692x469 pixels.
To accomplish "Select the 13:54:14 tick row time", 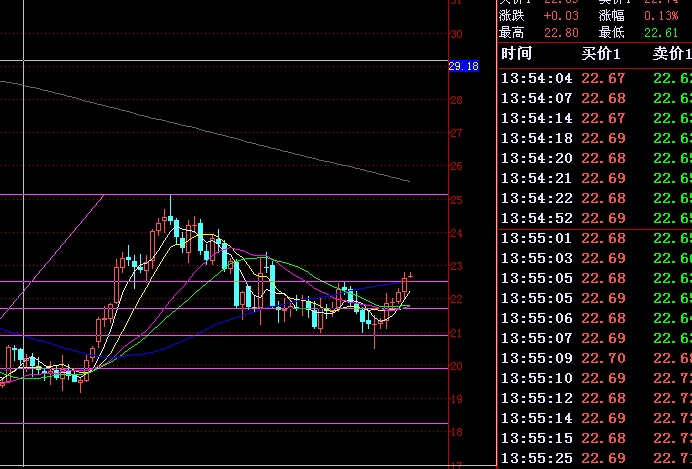I will click(537, 118).
